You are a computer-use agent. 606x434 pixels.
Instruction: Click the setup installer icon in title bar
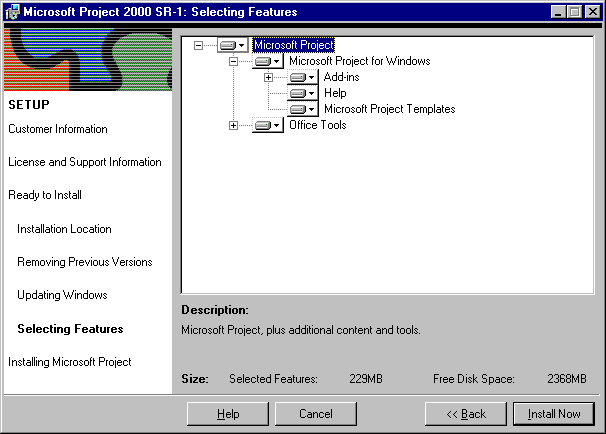(13, 12)
